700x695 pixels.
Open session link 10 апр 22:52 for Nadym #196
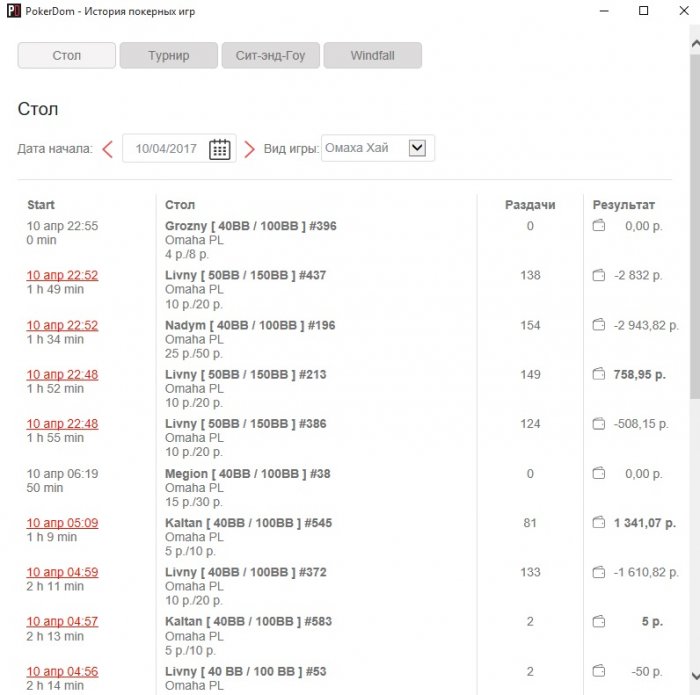[x=62, y=325]
